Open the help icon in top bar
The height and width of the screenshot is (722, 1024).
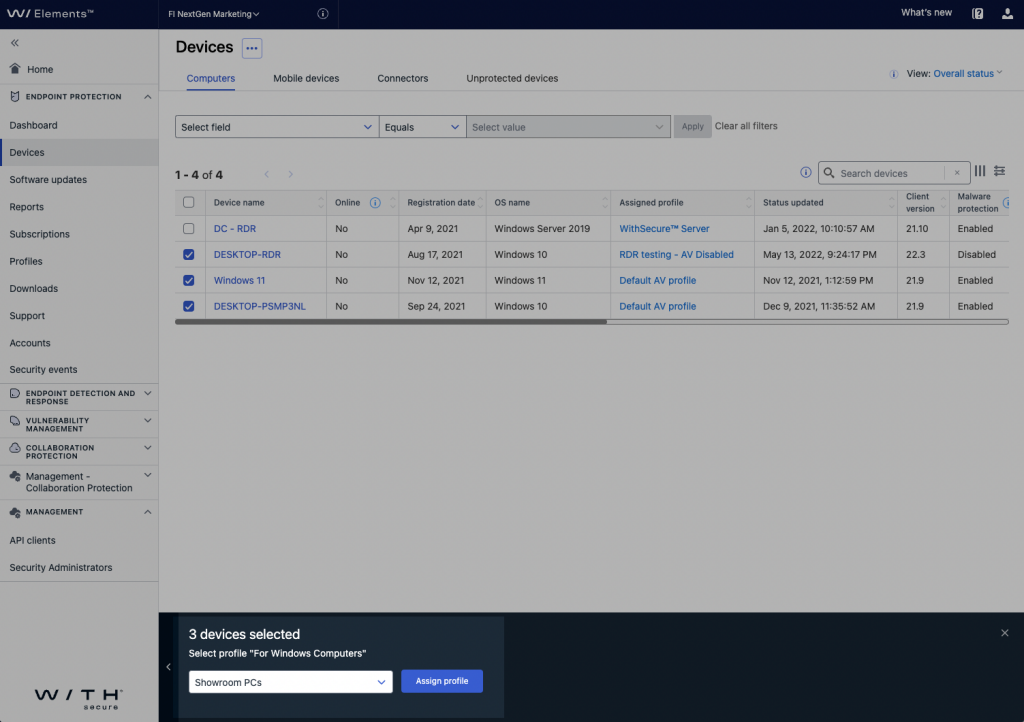tap(978, 13)
